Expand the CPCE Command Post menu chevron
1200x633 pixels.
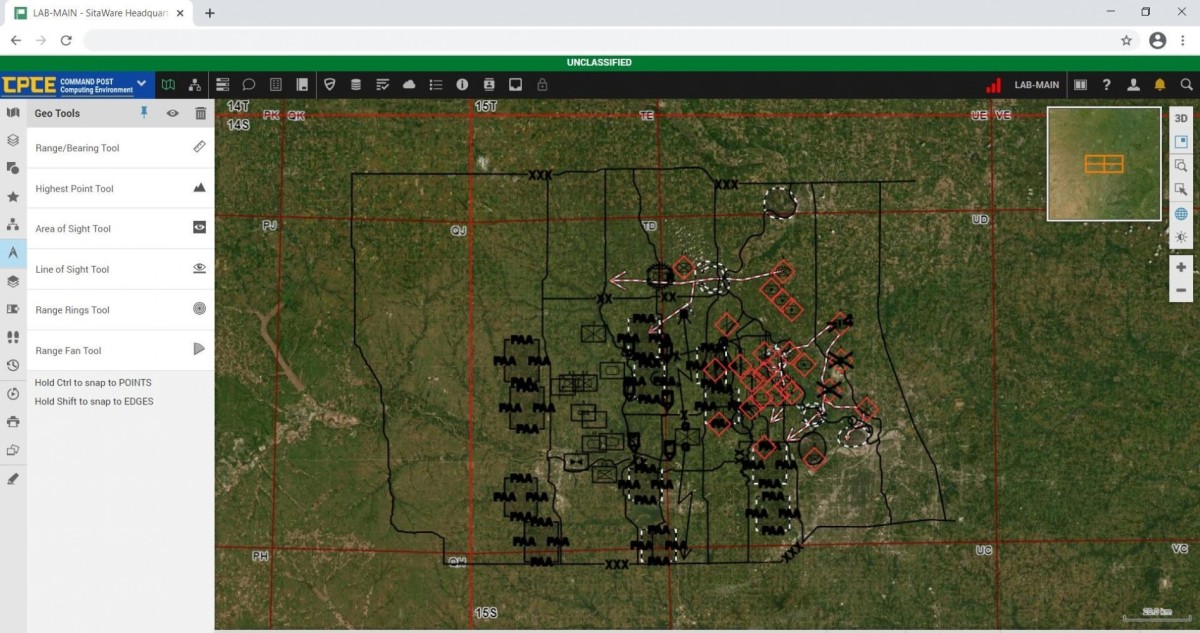click(141, 84)
